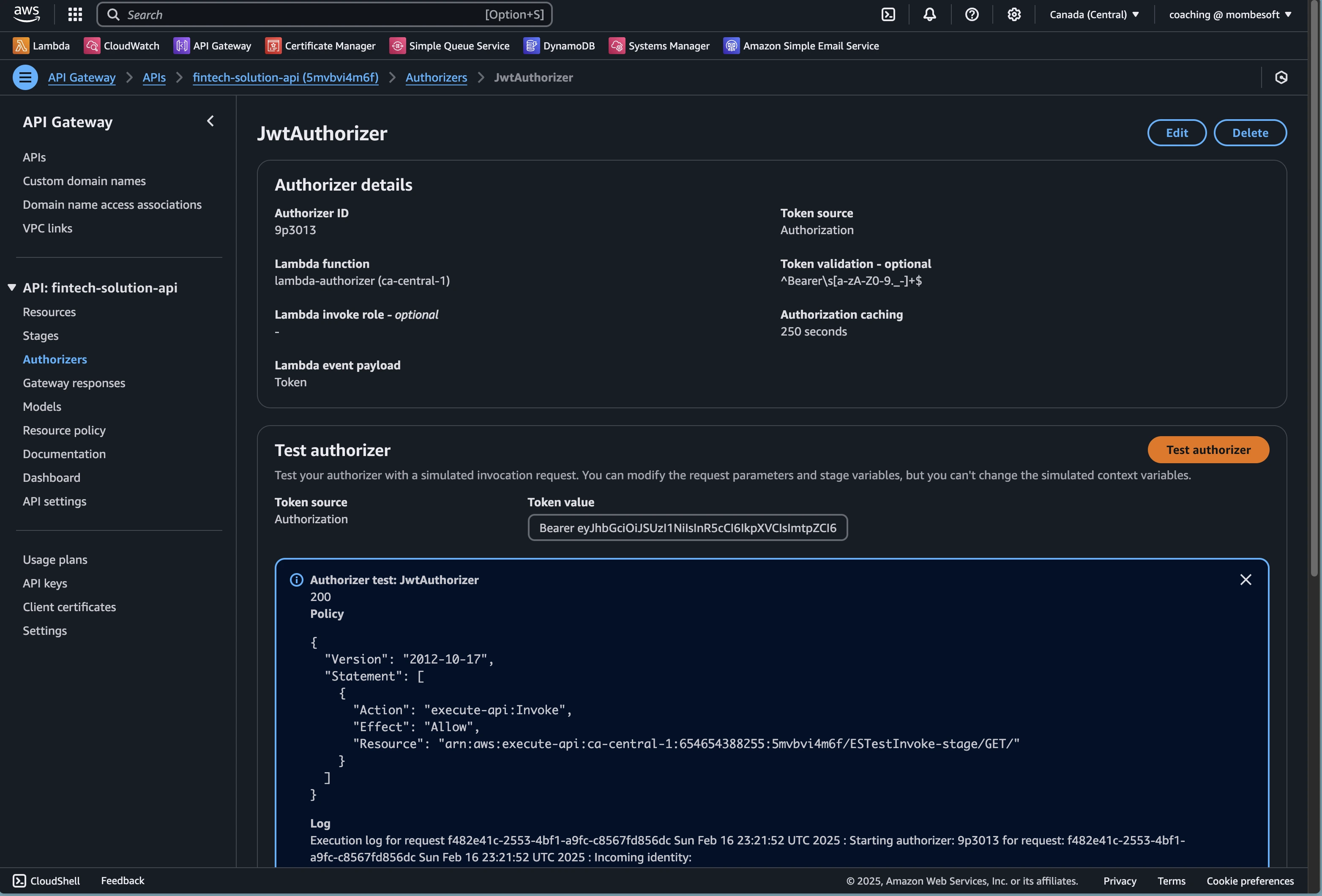Run the orange Test authorizer button

click(x=1207, y=449)
